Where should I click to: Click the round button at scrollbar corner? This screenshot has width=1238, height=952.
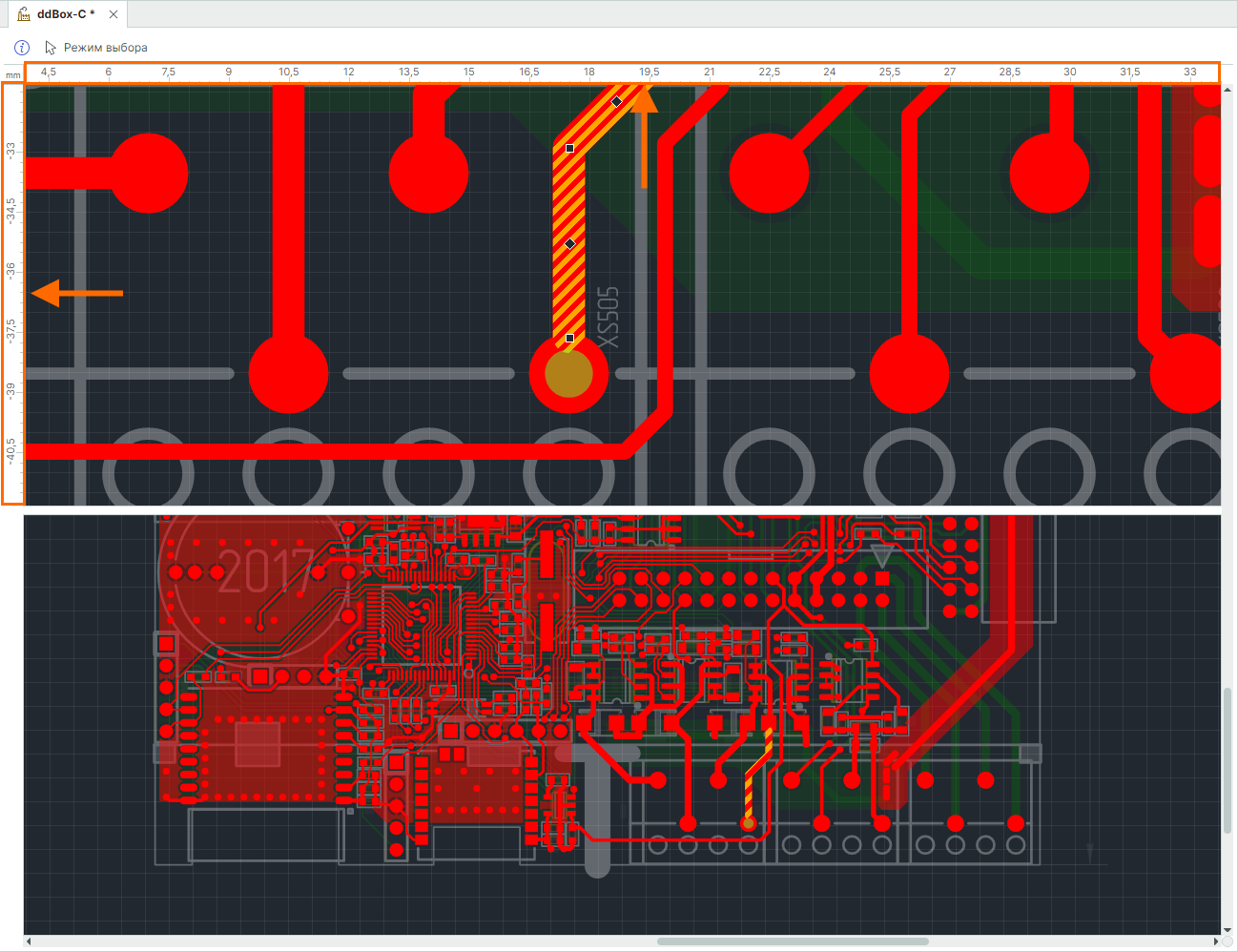[1228, 942]
